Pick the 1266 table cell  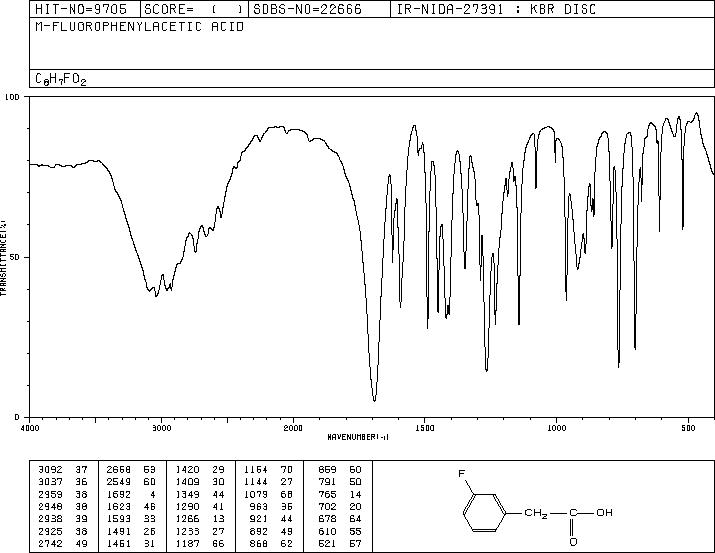point(187,519)
